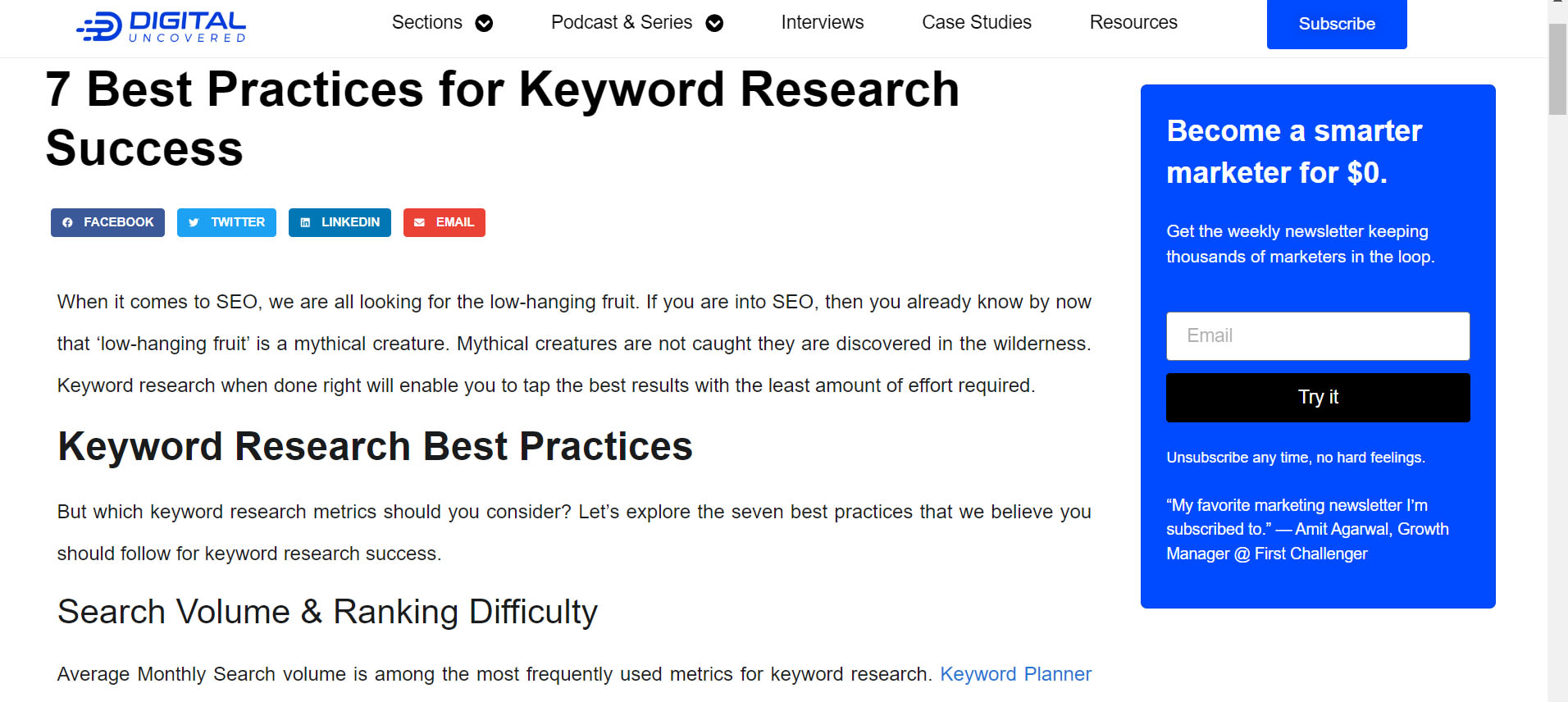
Task: Open the Interviews menu item
Action: [822, 23]
